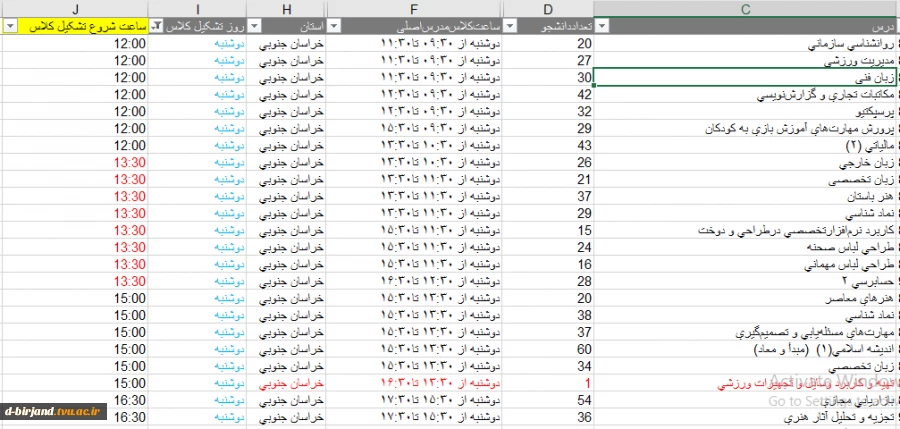Select the red cell with student count 1

pyautogui.click(x=548, y=383)
